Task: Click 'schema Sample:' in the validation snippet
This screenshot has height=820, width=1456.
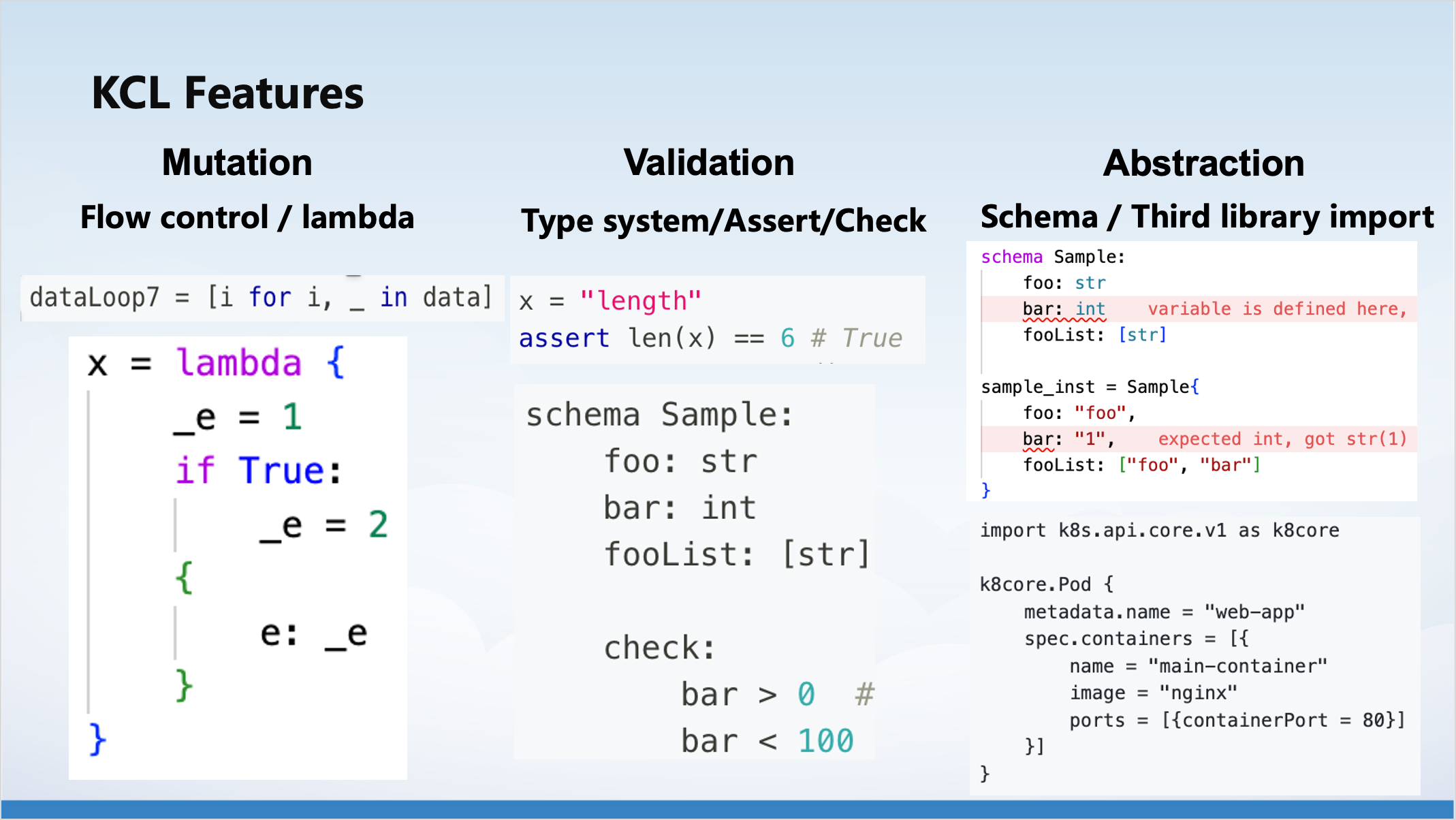Action: click(x=660, y=415)
